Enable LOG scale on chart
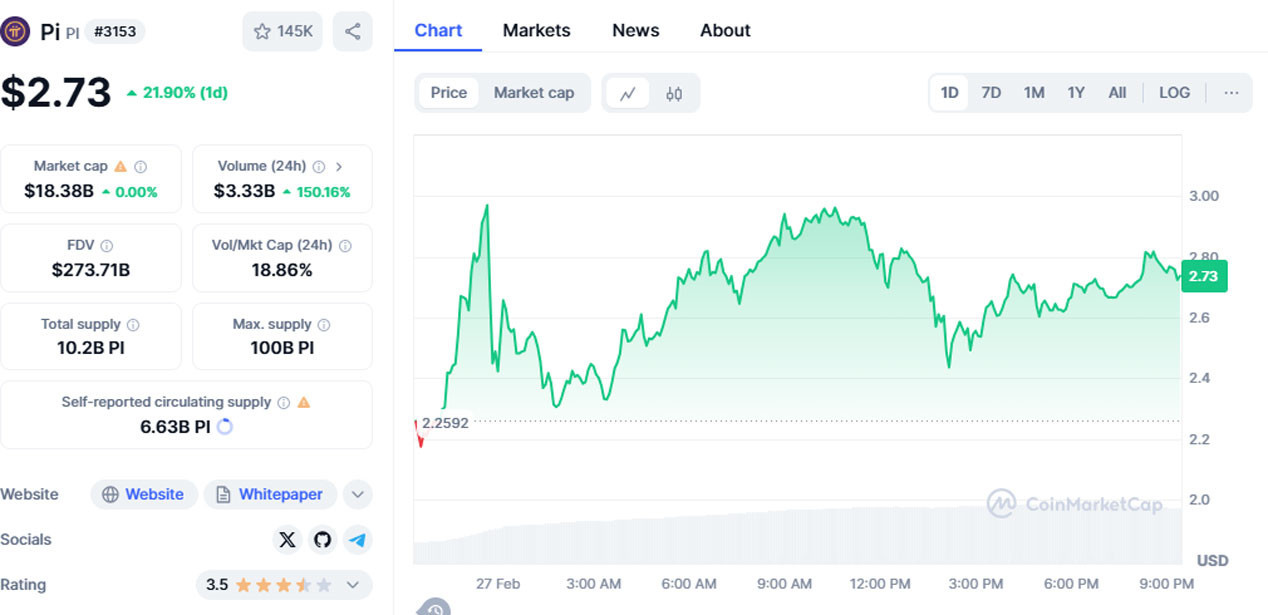 [x=1174, y=93]
